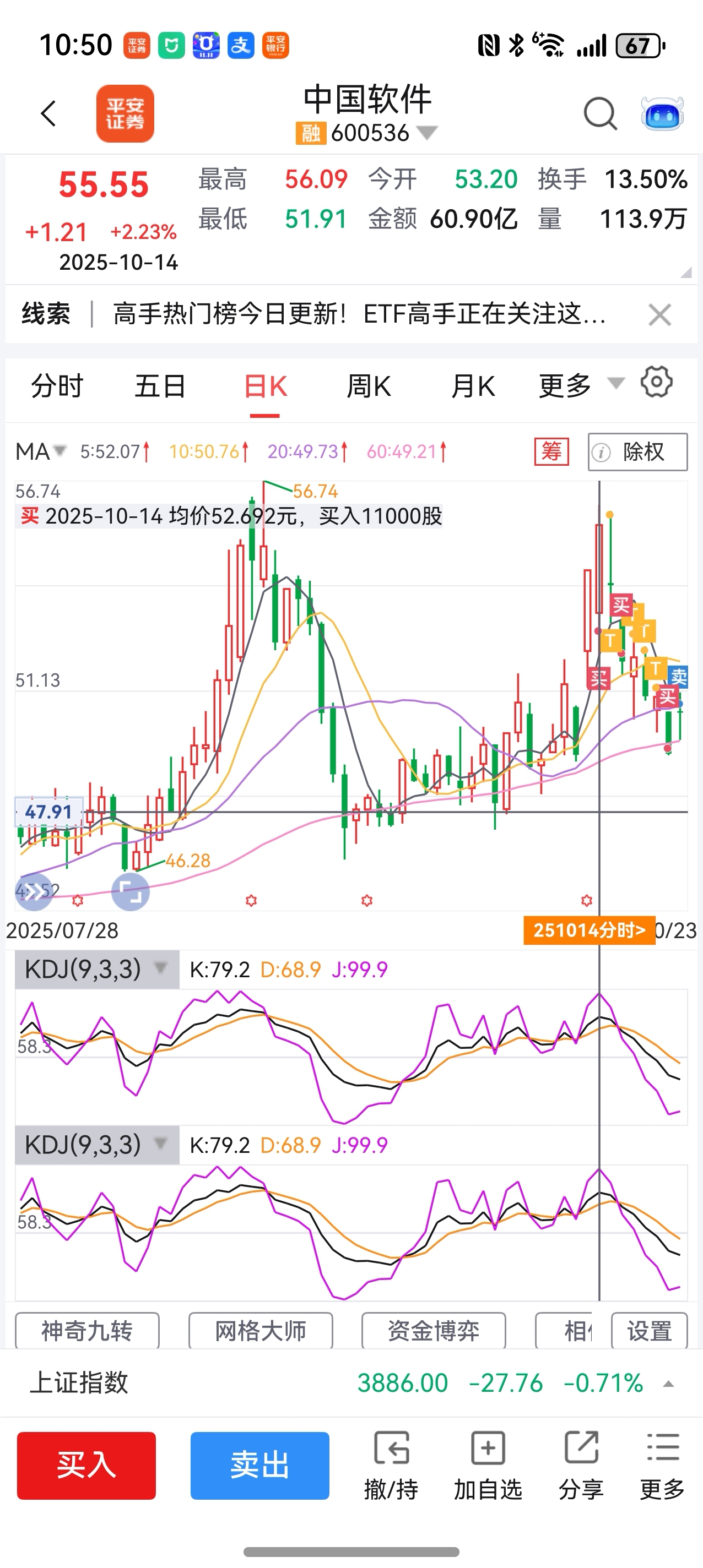Tap the red 买入 buy button
The width and height of the screenshot is (703, 1568).
pyautogui.click(x=86, y=1465)
